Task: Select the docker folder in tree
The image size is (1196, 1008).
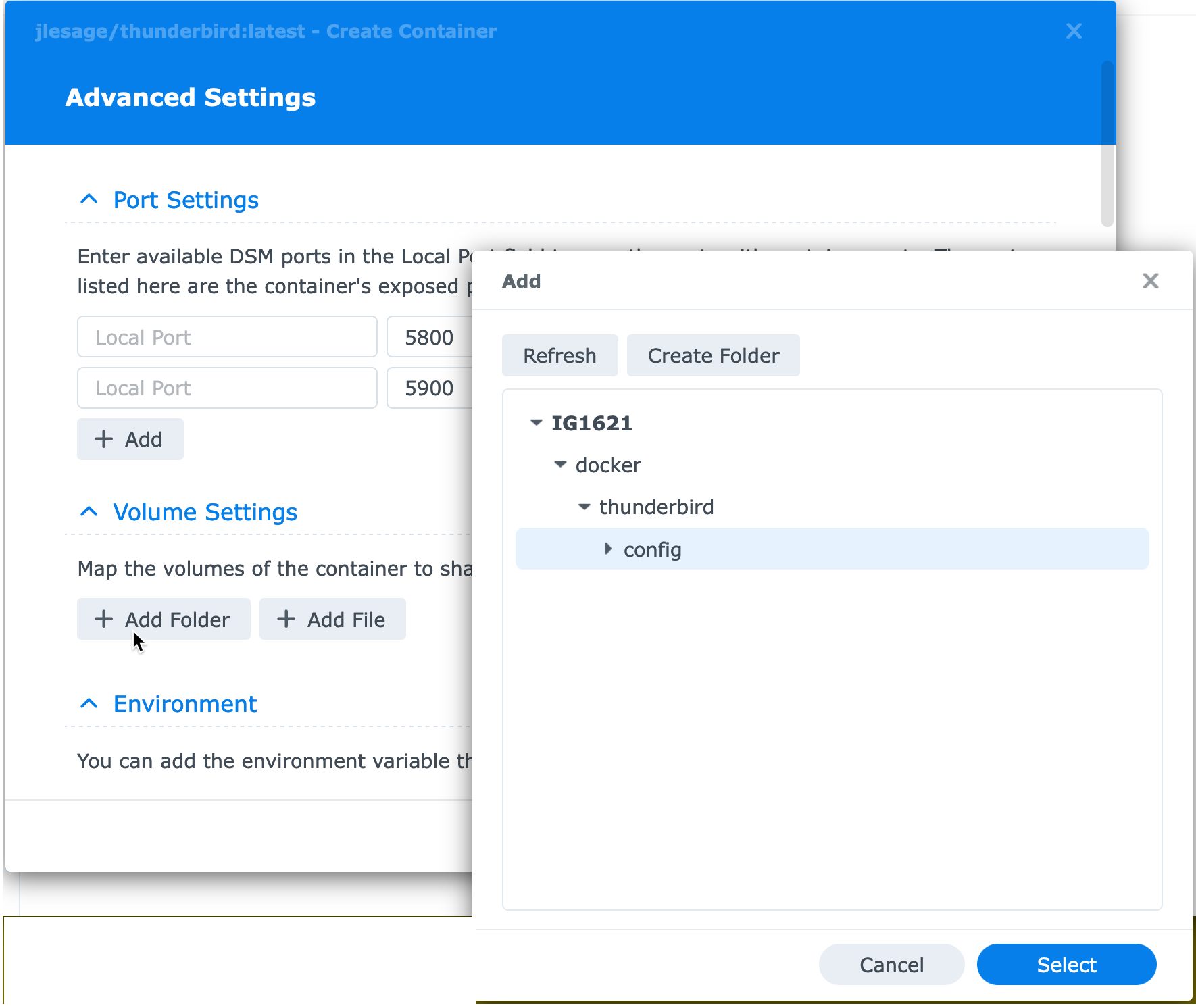Action: click(607, 465)
